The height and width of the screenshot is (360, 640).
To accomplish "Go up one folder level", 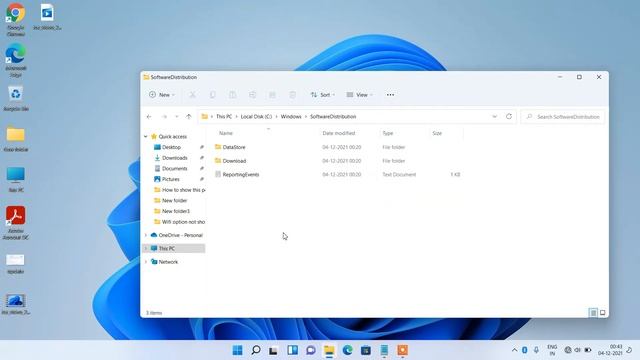I will pos(189,117).
